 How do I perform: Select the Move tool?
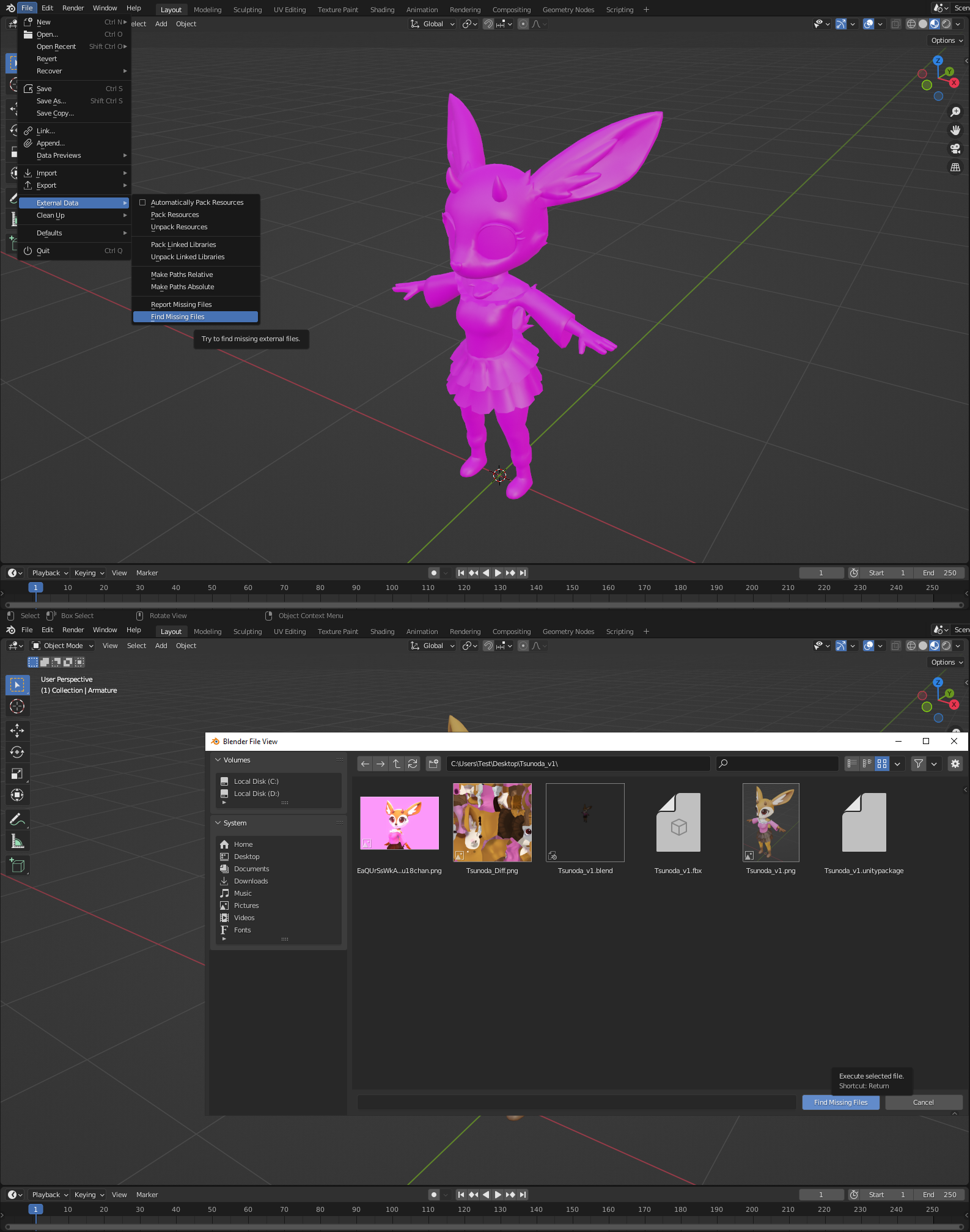click(17, 731)
